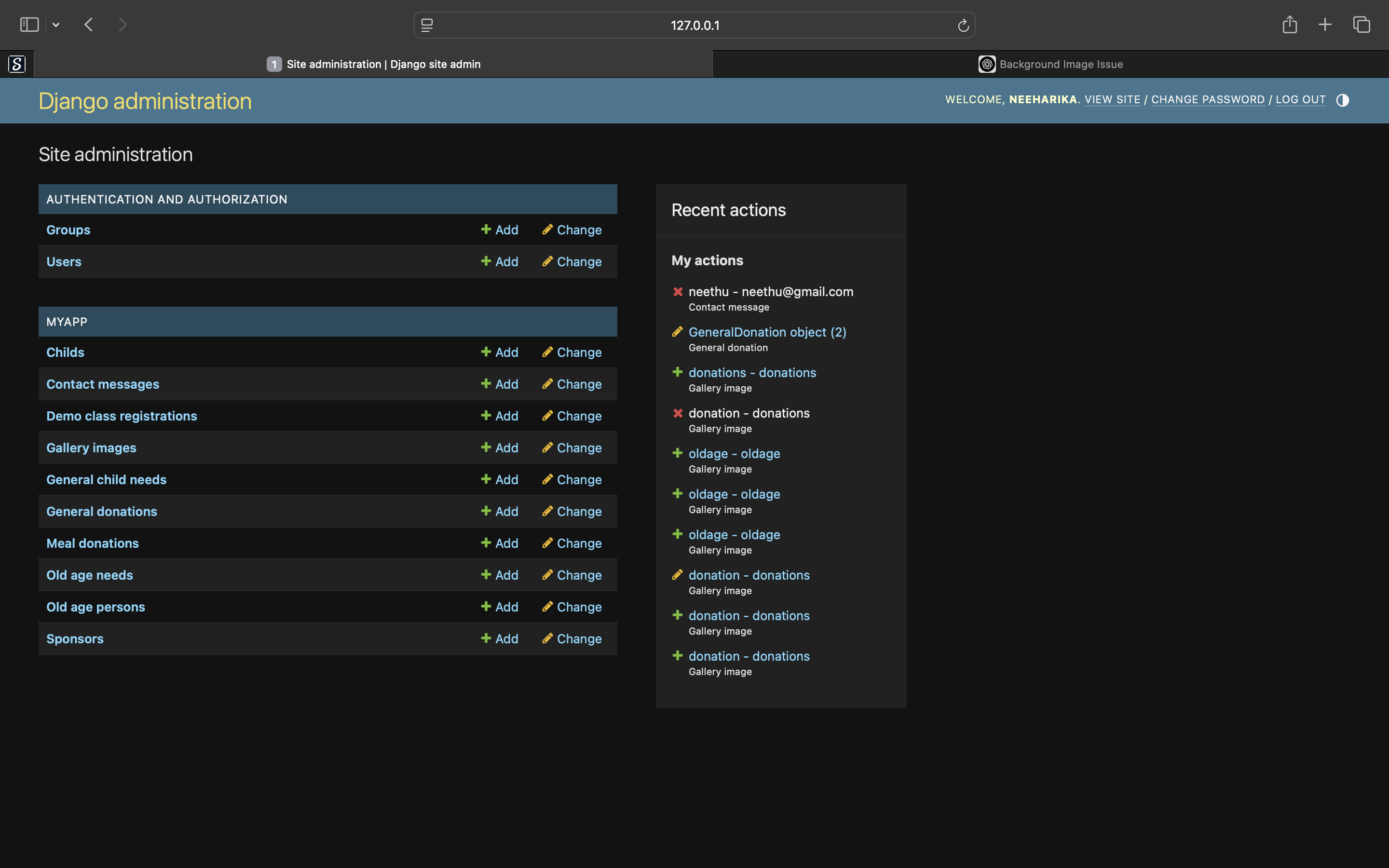The image size is (1389, 868).
Task: Click Add for Gallery images
Action: pyautogui.click(x=499, y=448)
